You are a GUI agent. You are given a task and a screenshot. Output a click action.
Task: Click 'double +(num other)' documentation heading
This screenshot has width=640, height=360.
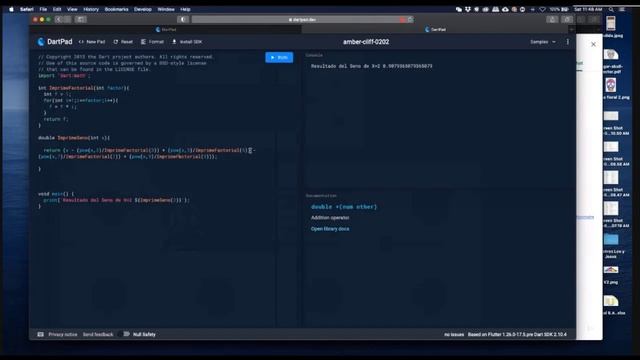[344, 207]
